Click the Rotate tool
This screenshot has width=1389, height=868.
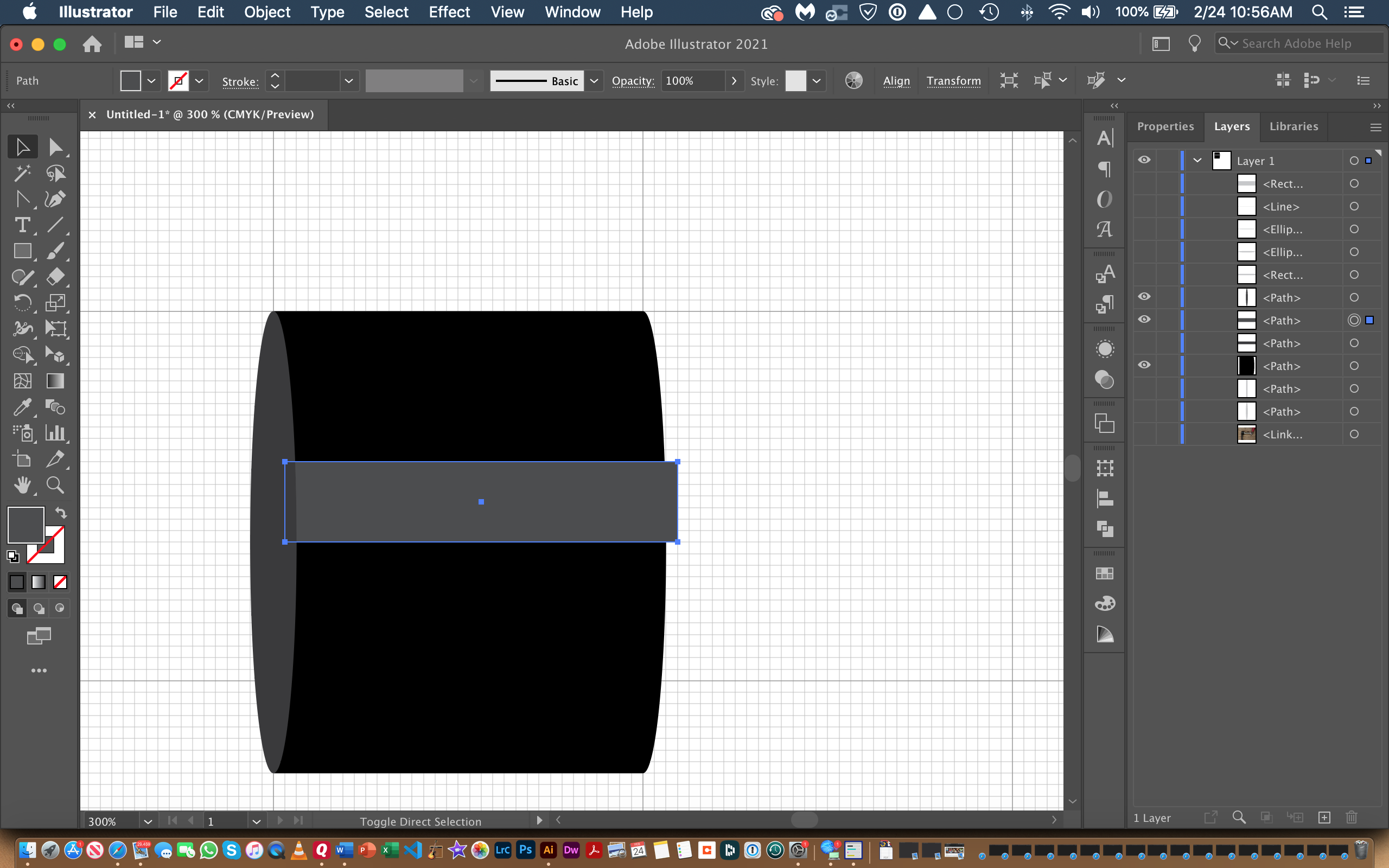pos(22,303)
